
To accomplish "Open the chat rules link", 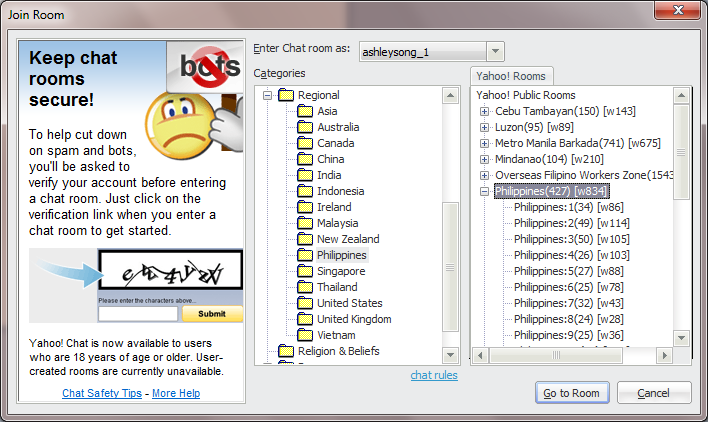I will [434, 375].
